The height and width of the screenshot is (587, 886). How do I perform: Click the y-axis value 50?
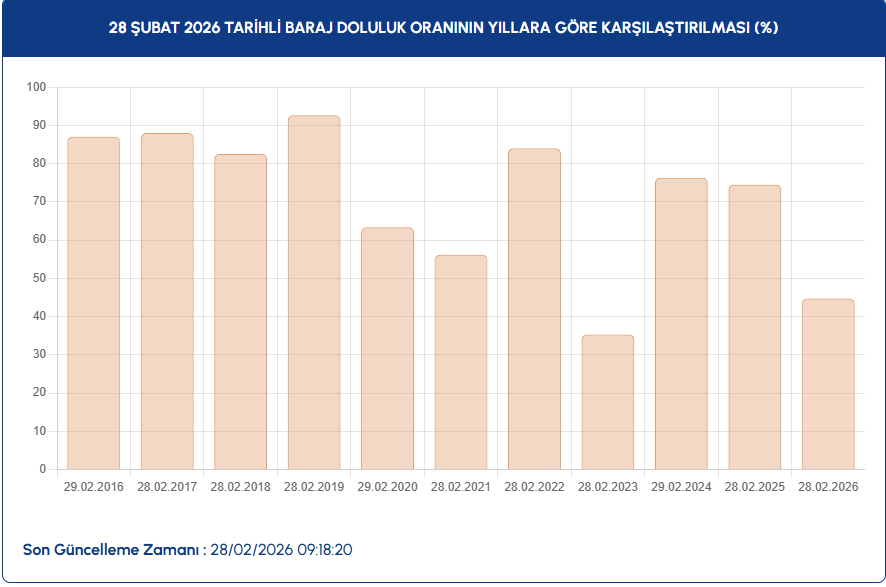tap(40, 278)
